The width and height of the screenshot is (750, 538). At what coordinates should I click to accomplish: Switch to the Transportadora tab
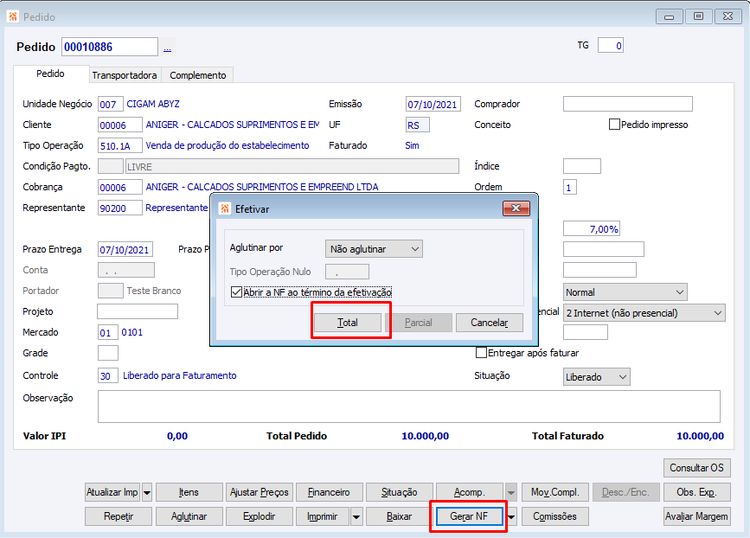124,75
